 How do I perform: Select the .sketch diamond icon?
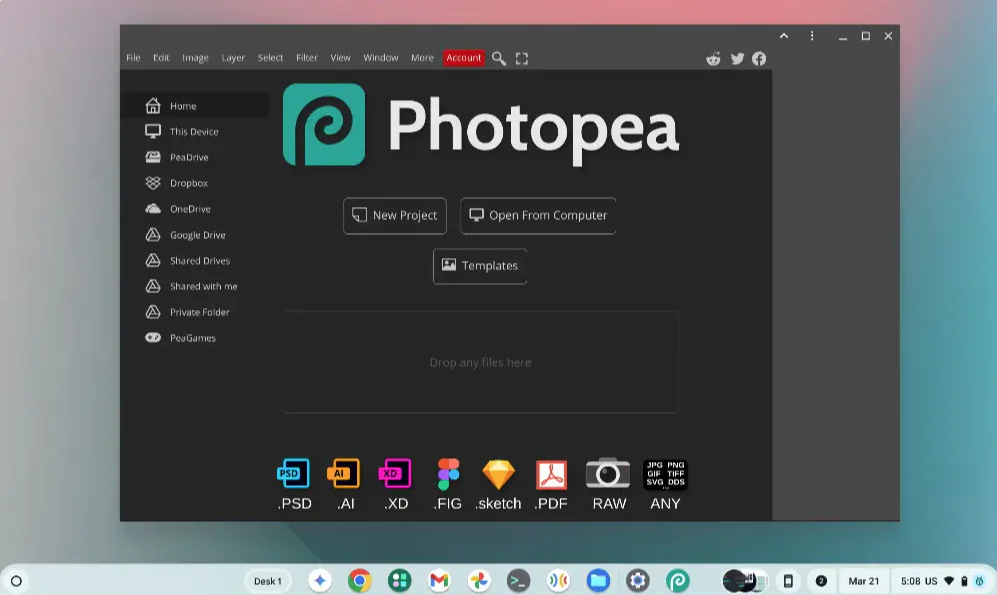click(x=498, y=474)
